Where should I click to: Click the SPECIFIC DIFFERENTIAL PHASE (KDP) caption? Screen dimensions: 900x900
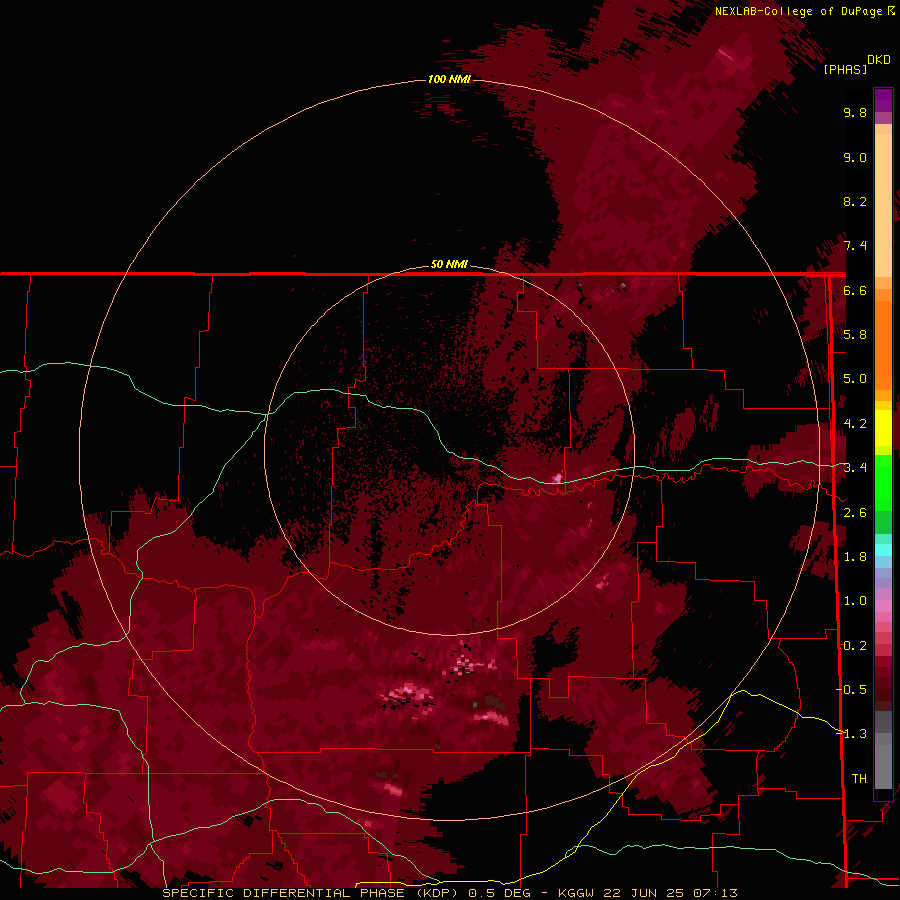[x=310, y=893]
